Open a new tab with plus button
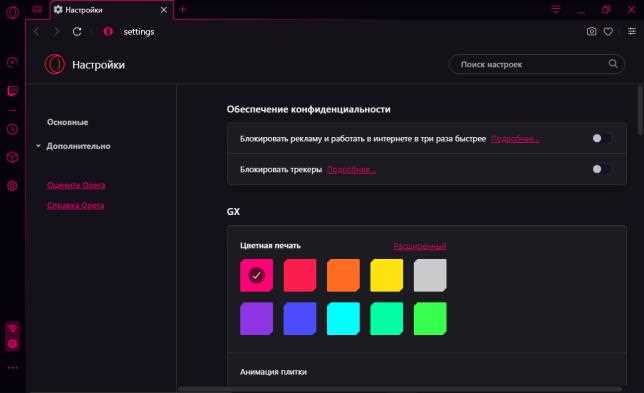The image size is (644, 393). point(182,10)
